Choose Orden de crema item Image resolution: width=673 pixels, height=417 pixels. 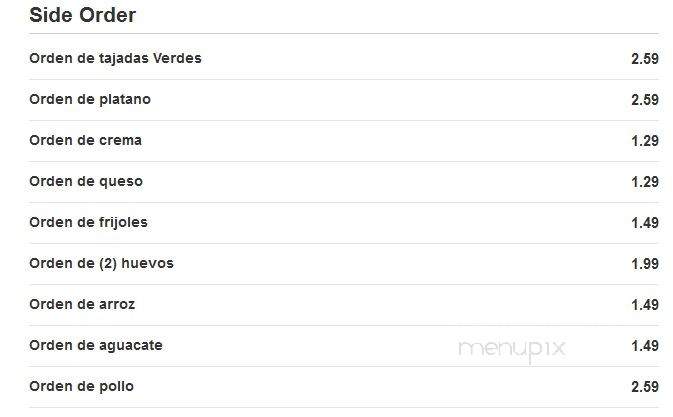(x=85, y=140)
